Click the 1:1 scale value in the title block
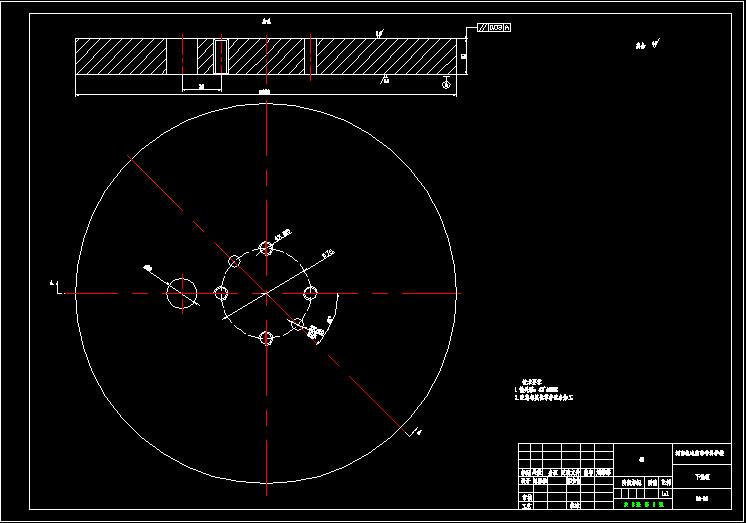 click(666, 494)
